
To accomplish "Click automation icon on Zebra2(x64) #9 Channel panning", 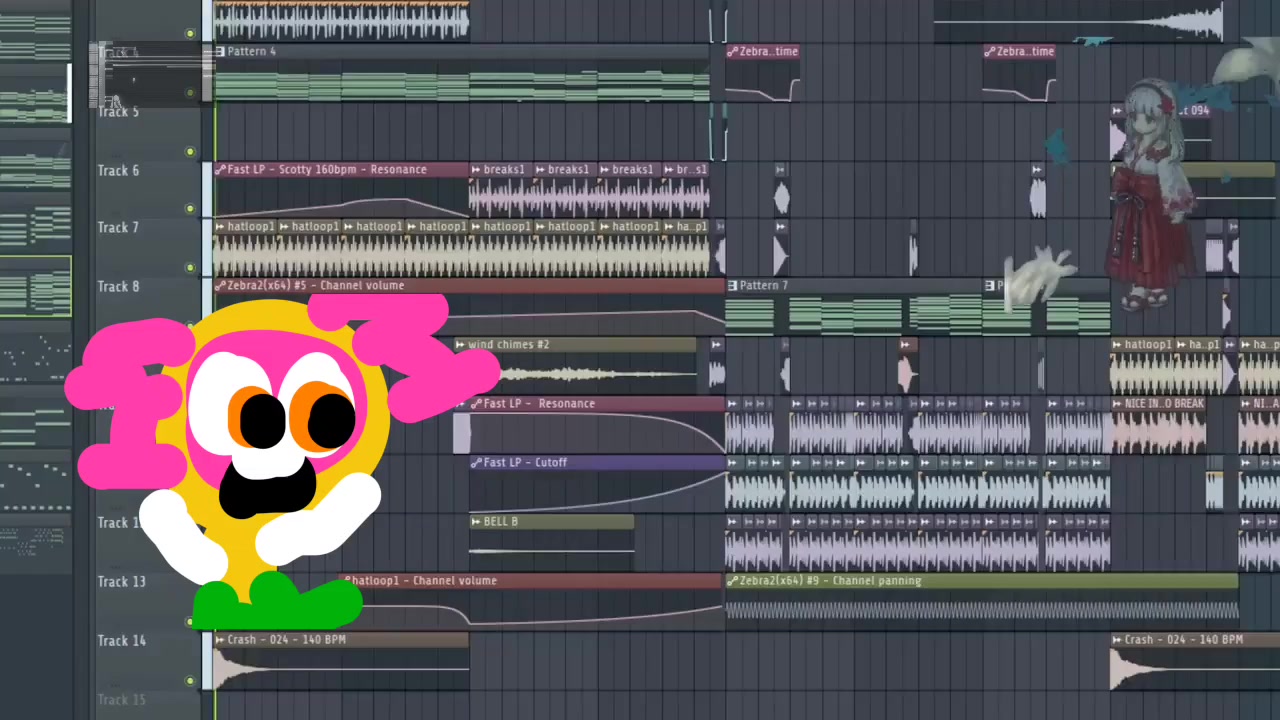I will (732, 581).
